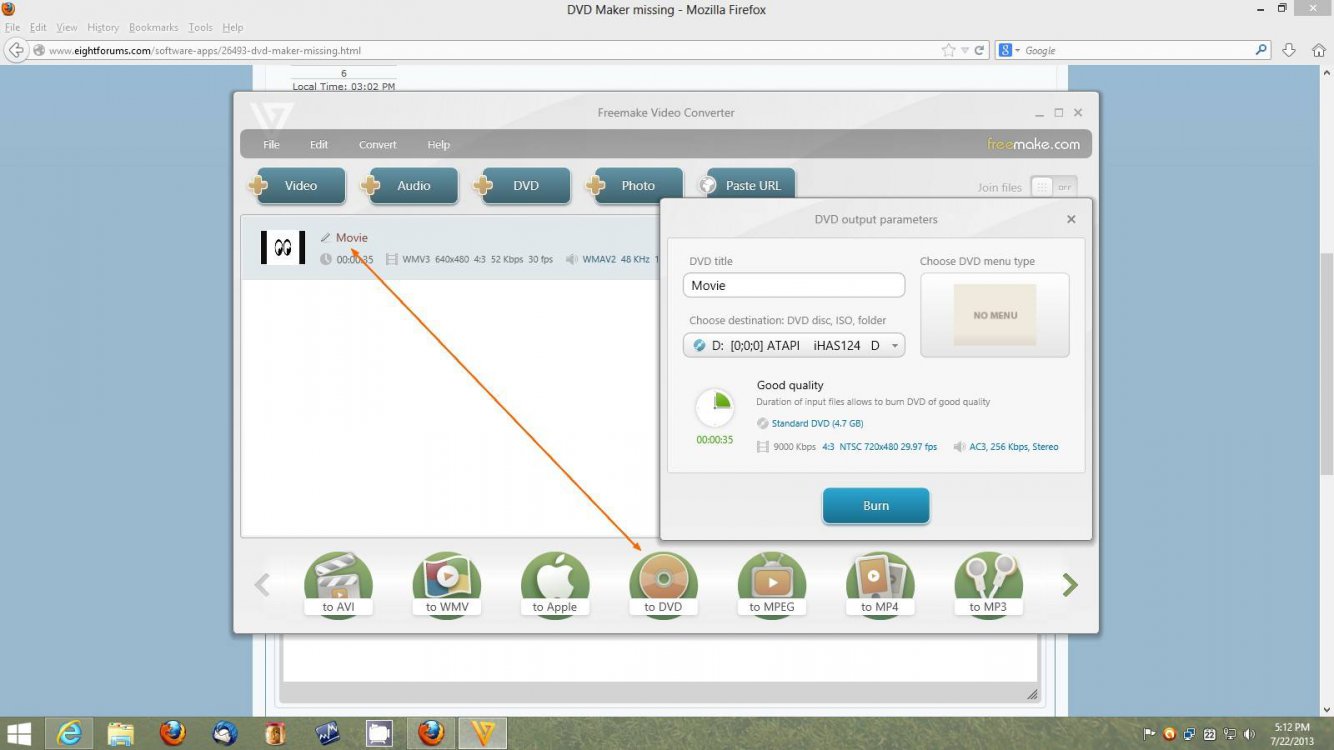Choose the to MP3 output format
The image size is (1334, 750).
click(988, 584)
